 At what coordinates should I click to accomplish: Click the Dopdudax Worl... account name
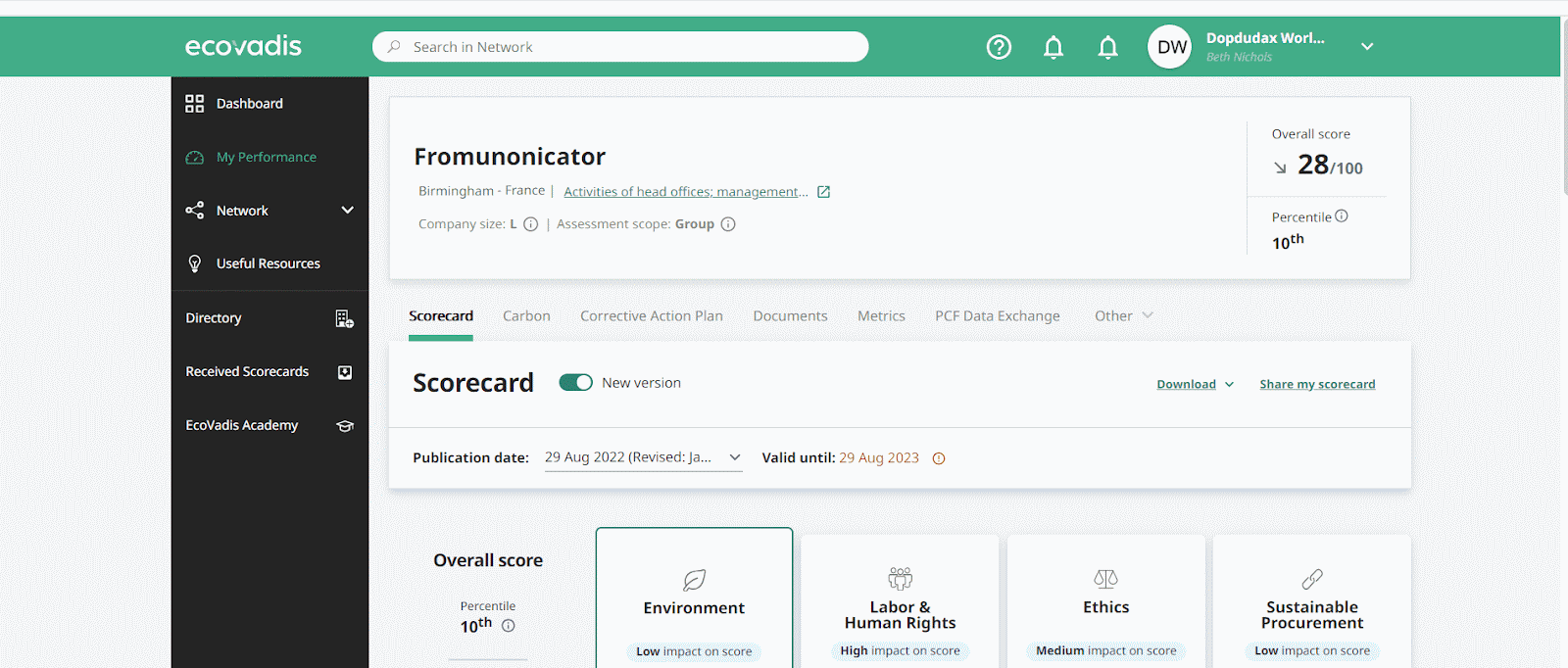(x=1265, y=38)
